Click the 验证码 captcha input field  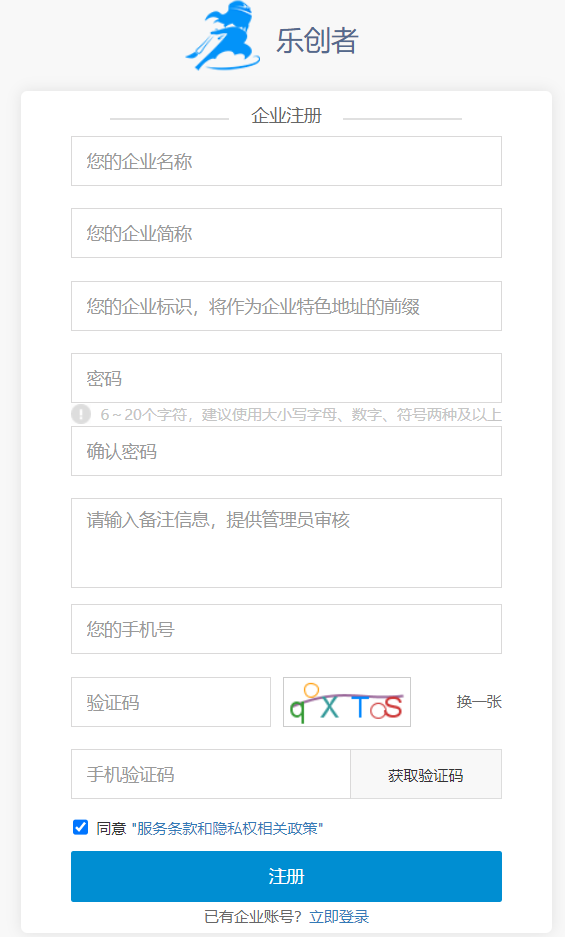tap(171, 702)
